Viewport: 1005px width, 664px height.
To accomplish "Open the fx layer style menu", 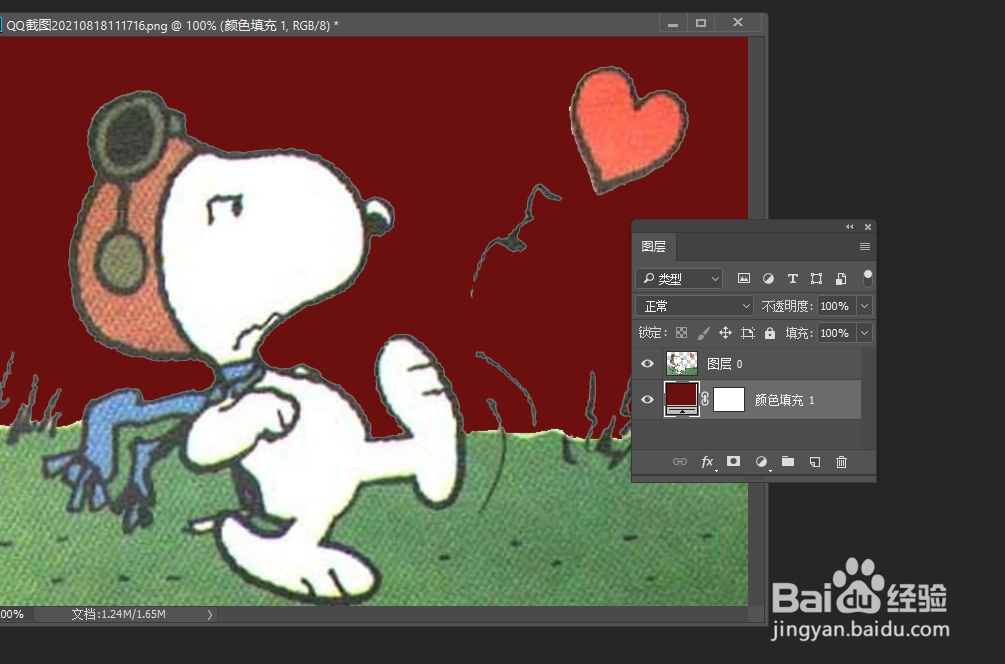I will click(x=708, y=461).
